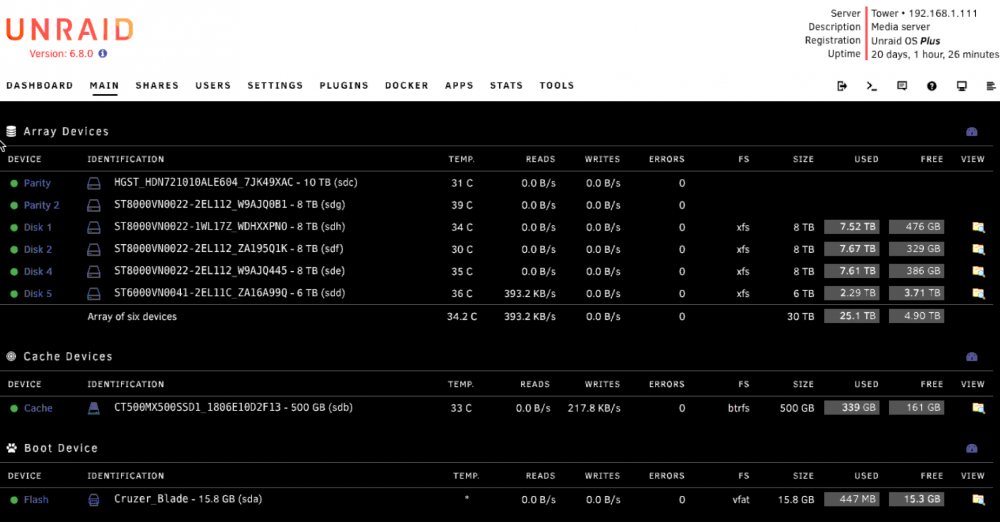
Task: Browse Disk 5 via its view folder icon
Action: pyautogui.click(x=978, y=294)
